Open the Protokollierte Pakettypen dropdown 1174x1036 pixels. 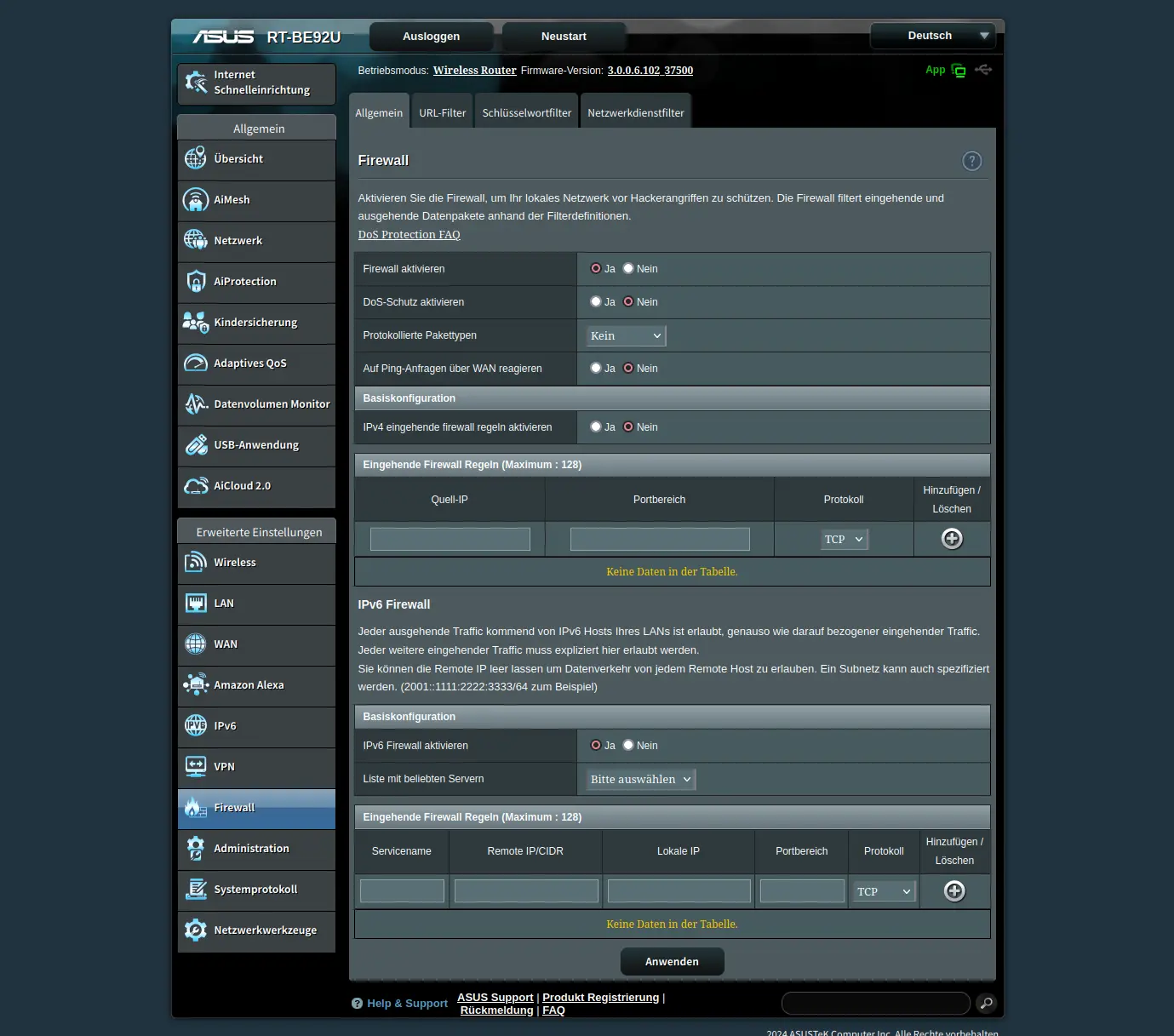[x=626, y=336]
